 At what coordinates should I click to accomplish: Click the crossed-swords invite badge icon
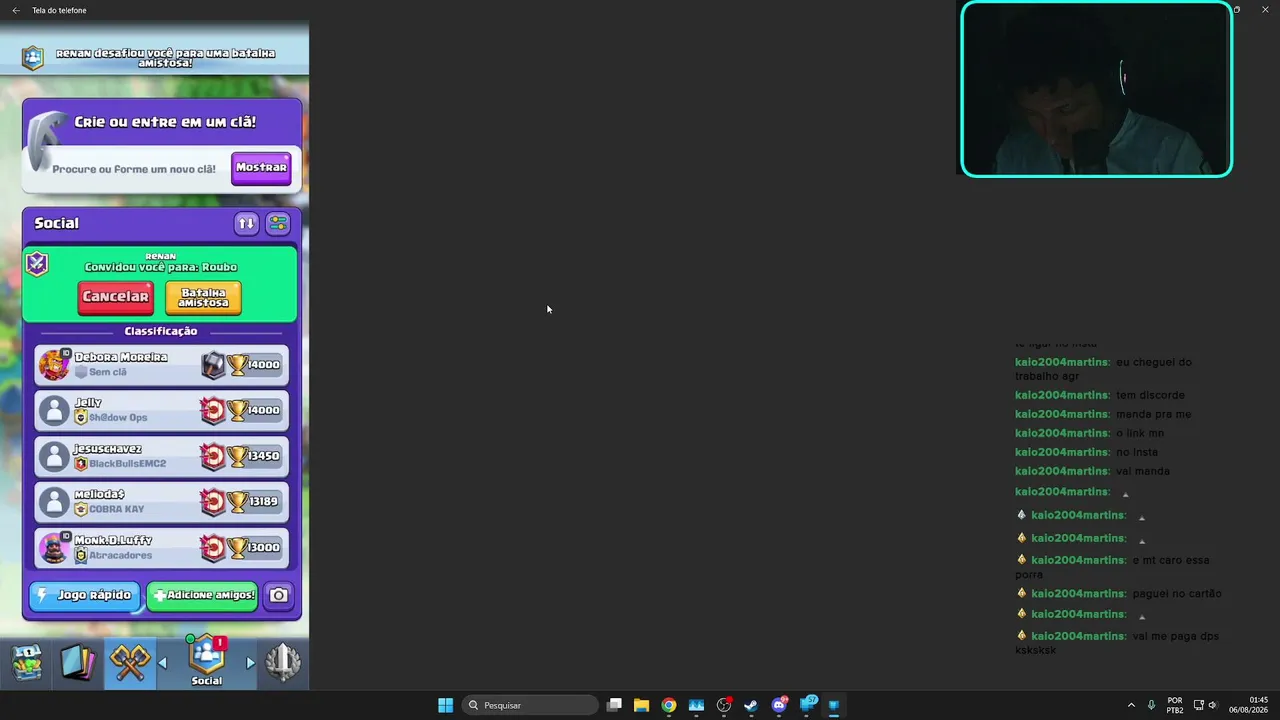tap(37, 264)
